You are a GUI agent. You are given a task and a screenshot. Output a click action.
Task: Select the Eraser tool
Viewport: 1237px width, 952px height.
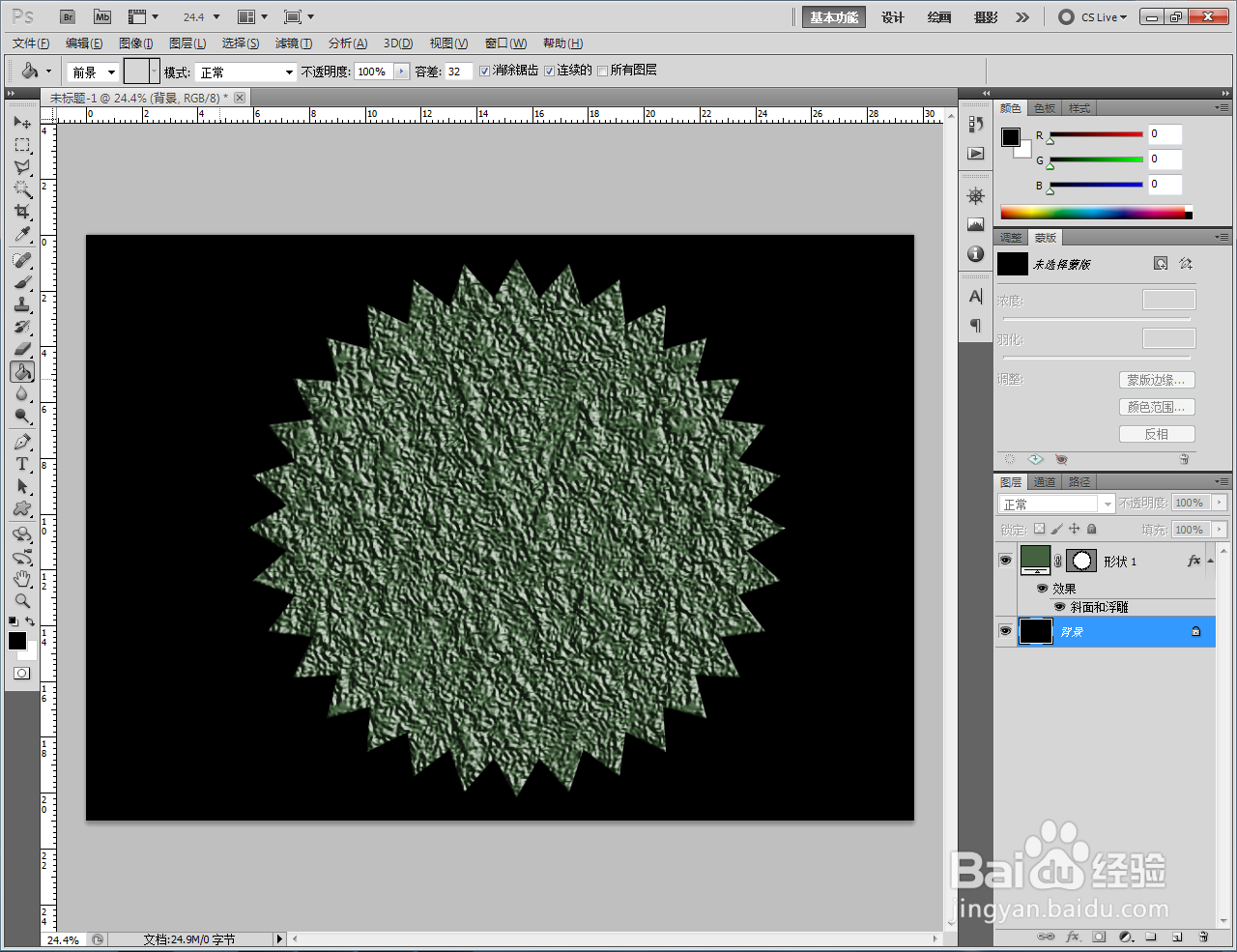click(x=22, y=349)
